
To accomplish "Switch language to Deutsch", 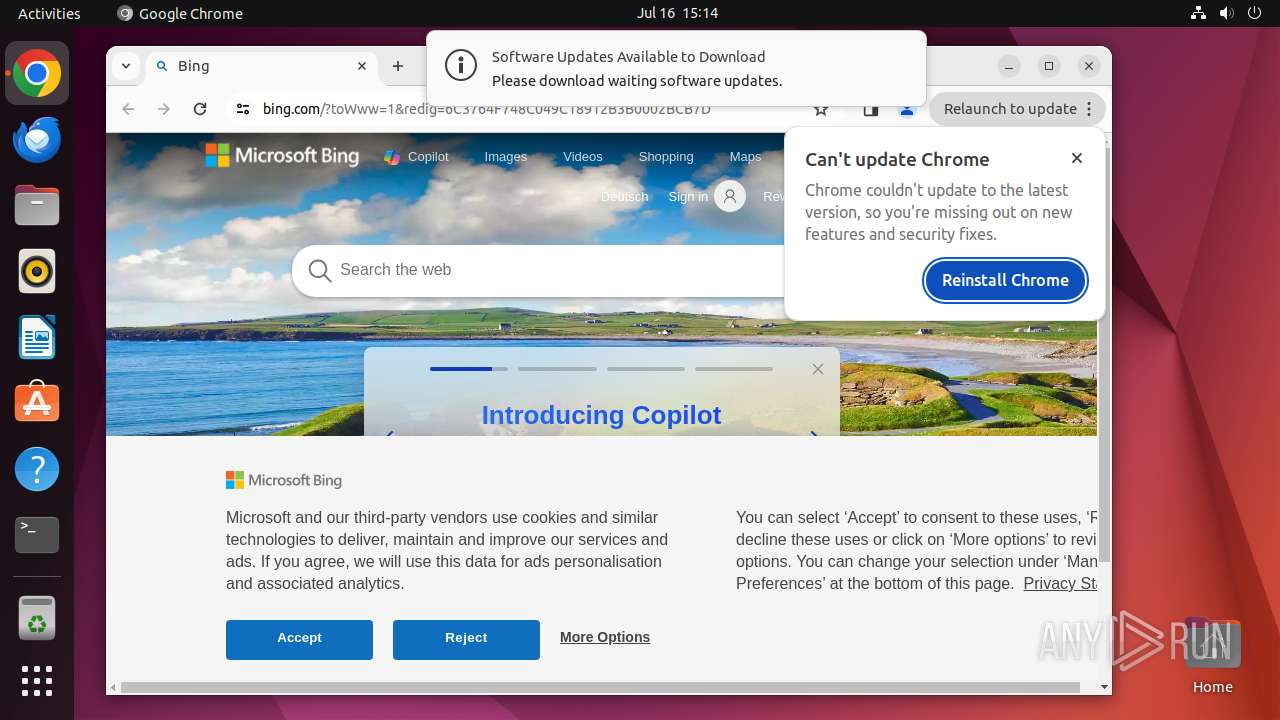I will tap(625, 197).
